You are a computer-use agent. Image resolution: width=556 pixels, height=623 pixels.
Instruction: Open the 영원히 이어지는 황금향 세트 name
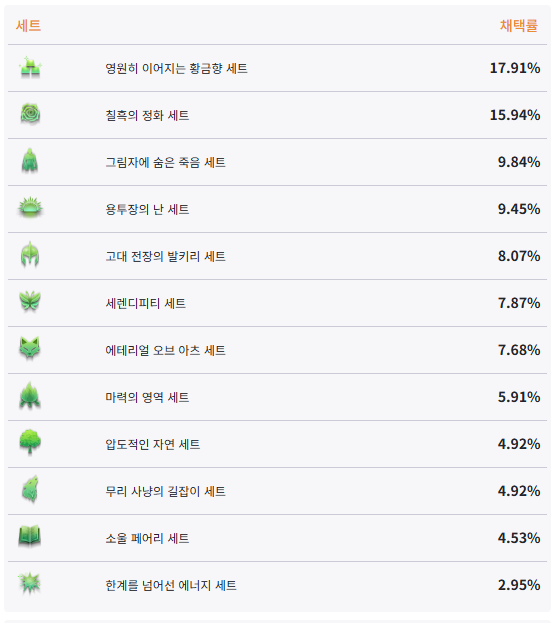[176, 68]
